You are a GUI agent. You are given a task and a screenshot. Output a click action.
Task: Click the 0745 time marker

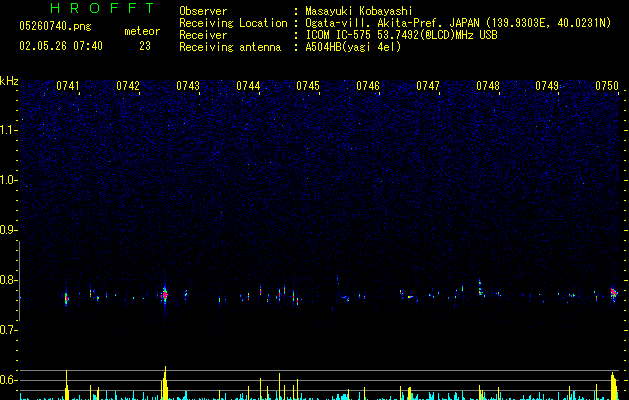(x=308, y=86)
